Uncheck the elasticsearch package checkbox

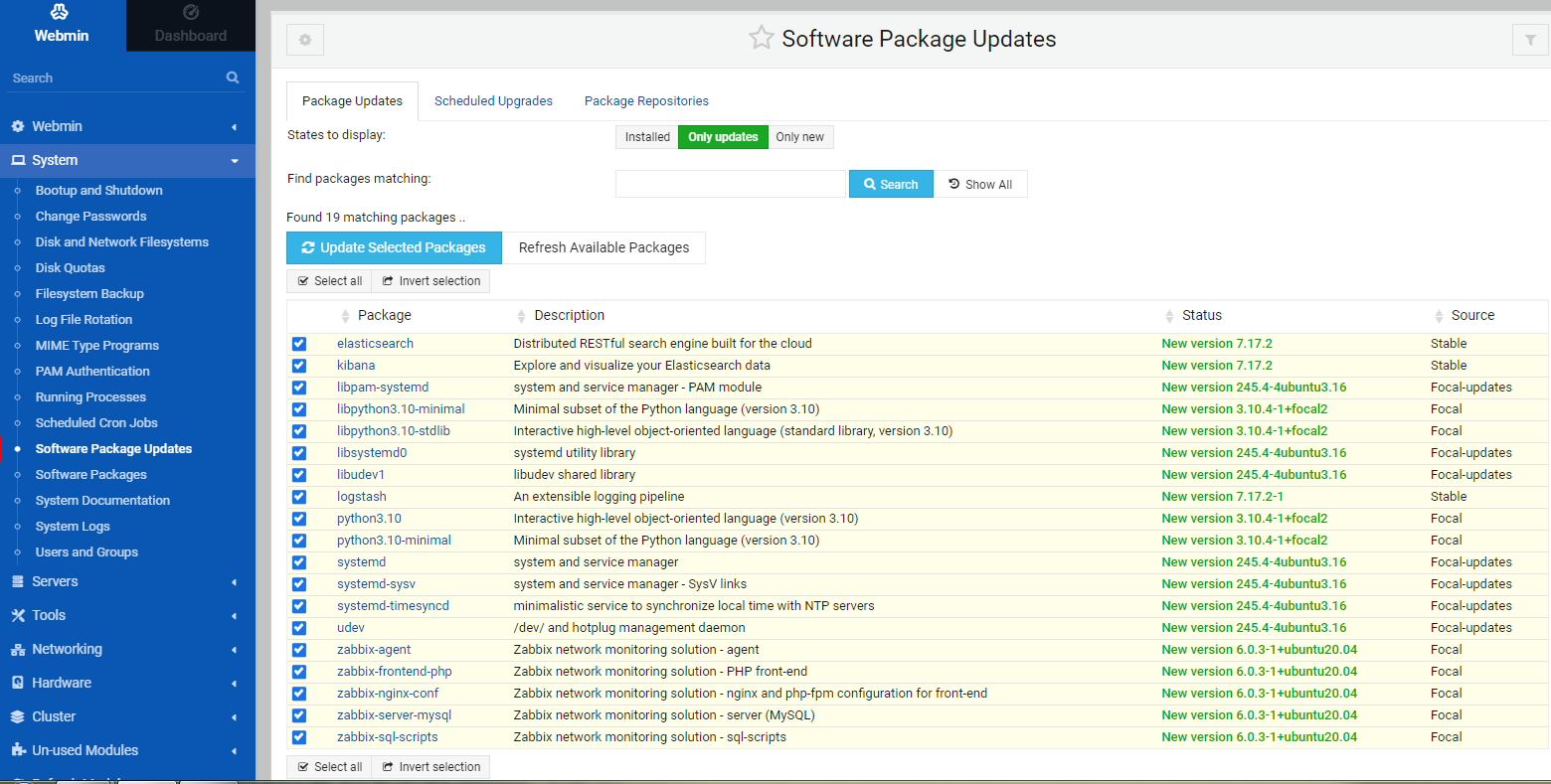(x=299, y=344)
